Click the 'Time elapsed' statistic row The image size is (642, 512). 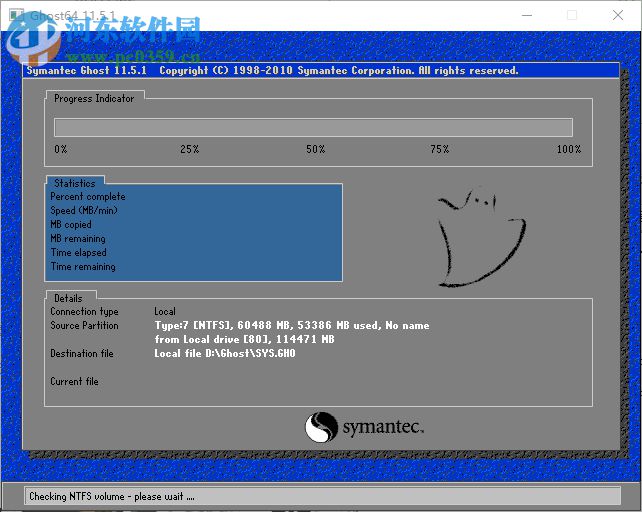coord(78,252)
